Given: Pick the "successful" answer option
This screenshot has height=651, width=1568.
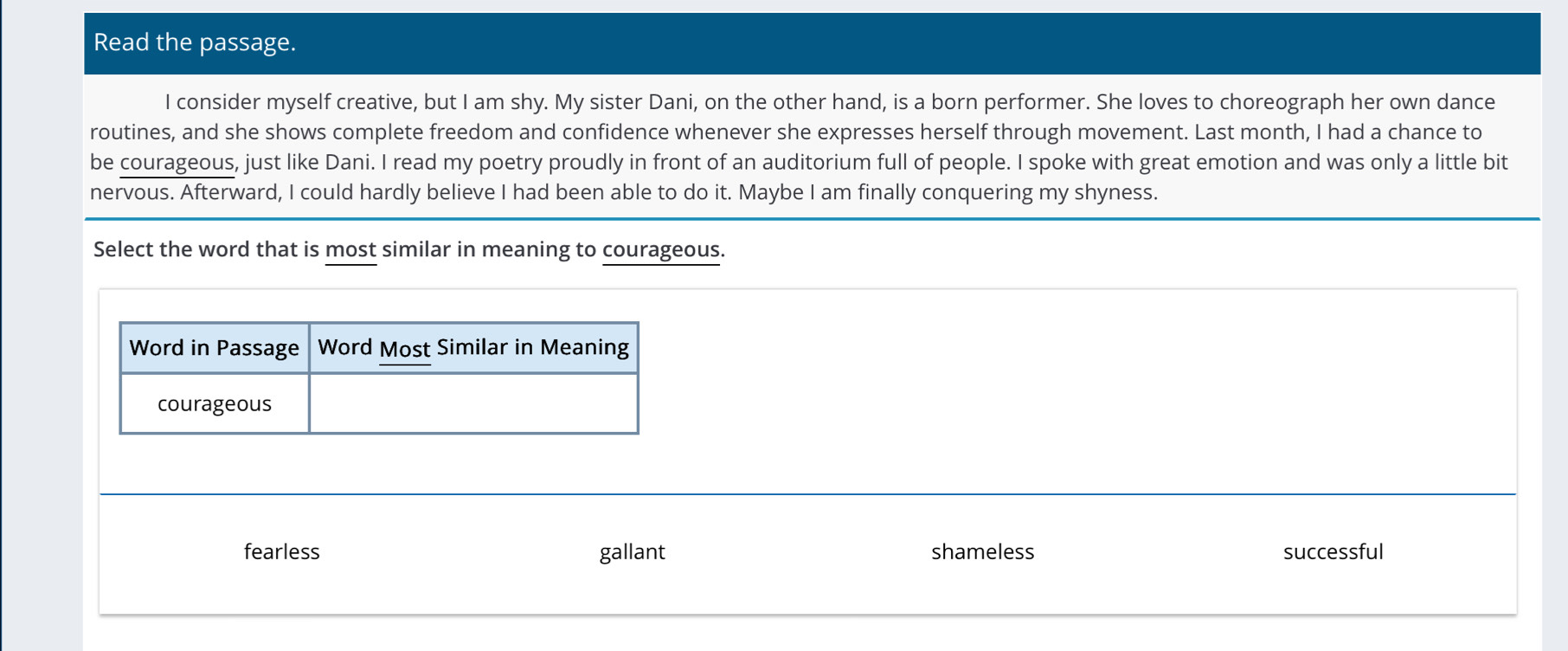Looking at the screenshot, I should [1333, 551].
